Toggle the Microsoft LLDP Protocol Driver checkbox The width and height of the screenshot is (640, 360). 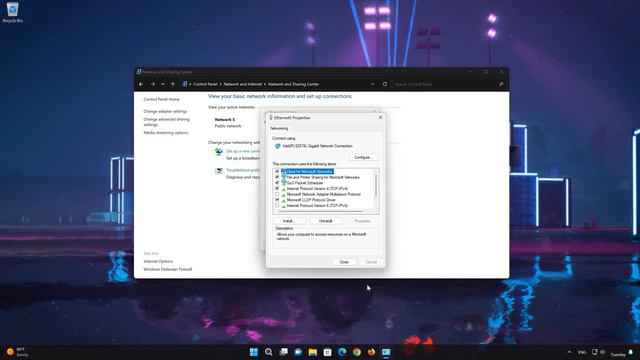pos(277,200)
